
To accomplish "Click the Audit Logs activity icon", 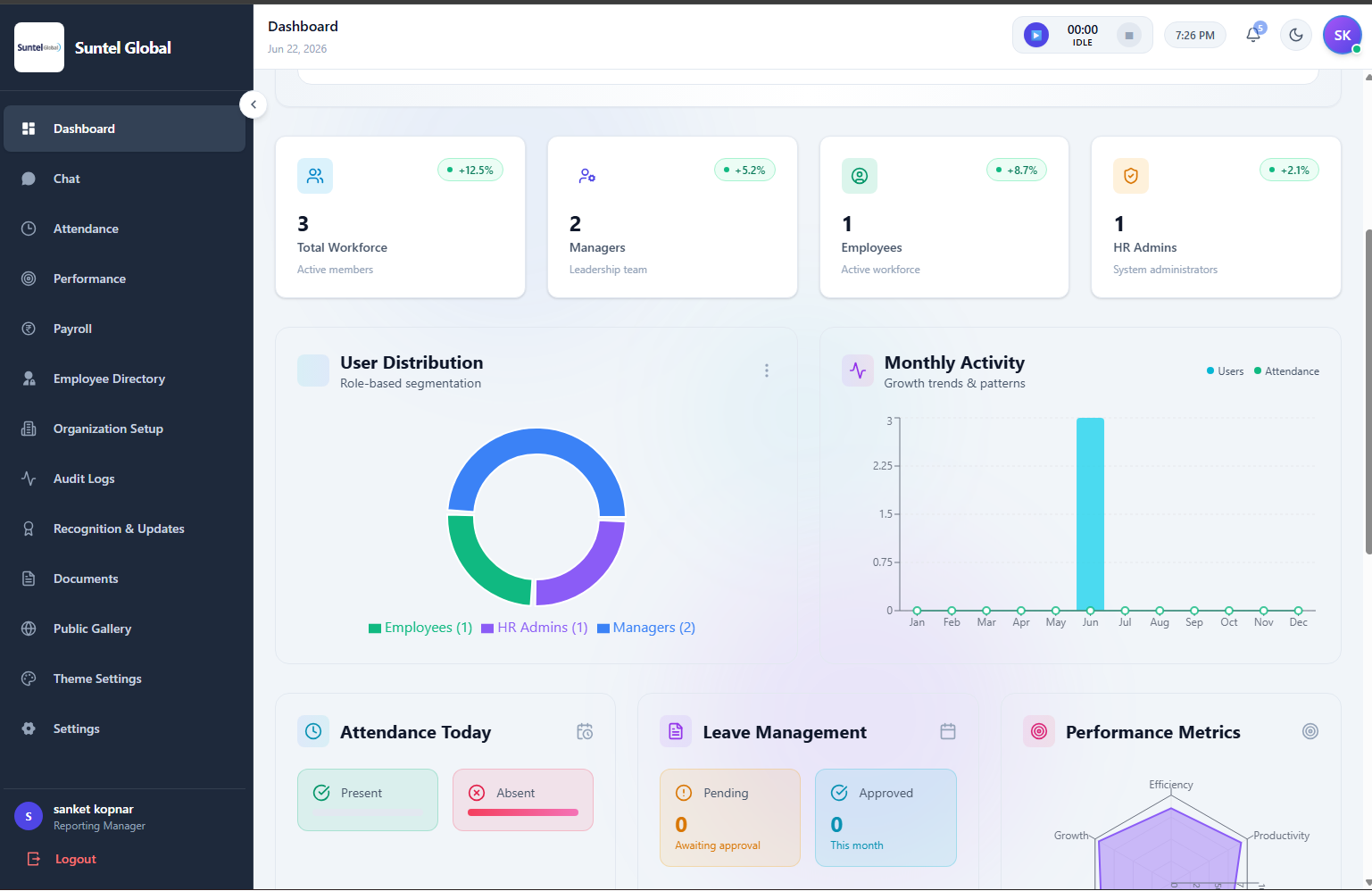I will [x=29, y=479].
